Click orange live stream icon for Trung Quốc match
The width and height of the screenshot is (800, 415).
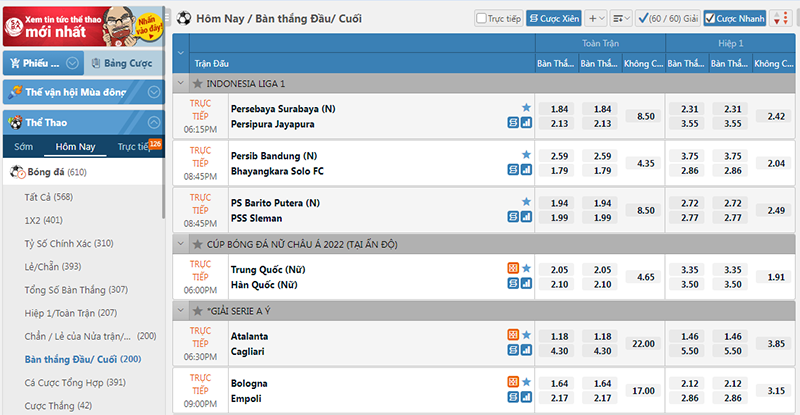click(513, 268)
